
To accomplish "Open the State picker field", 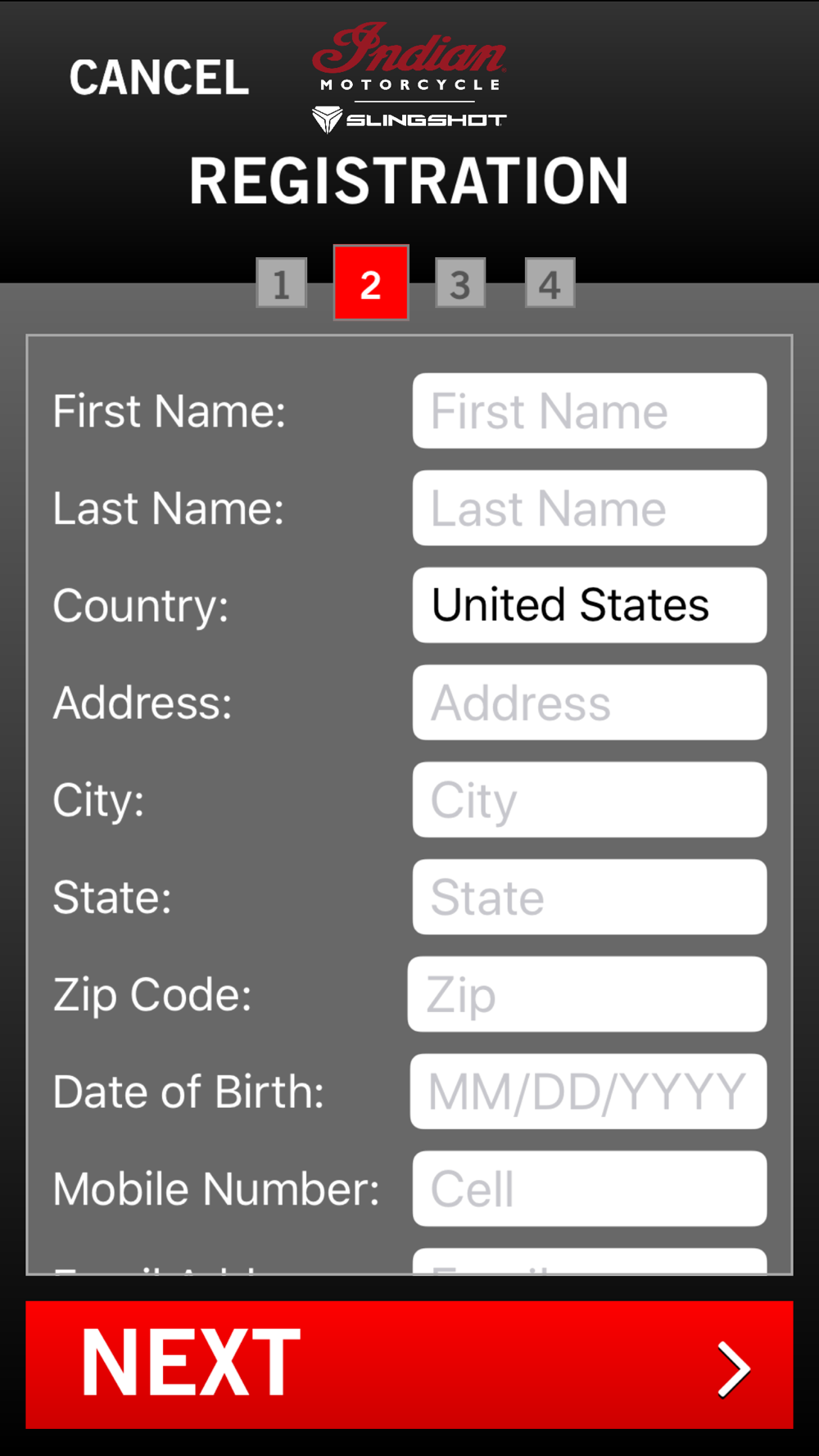I will pos(590,898).
